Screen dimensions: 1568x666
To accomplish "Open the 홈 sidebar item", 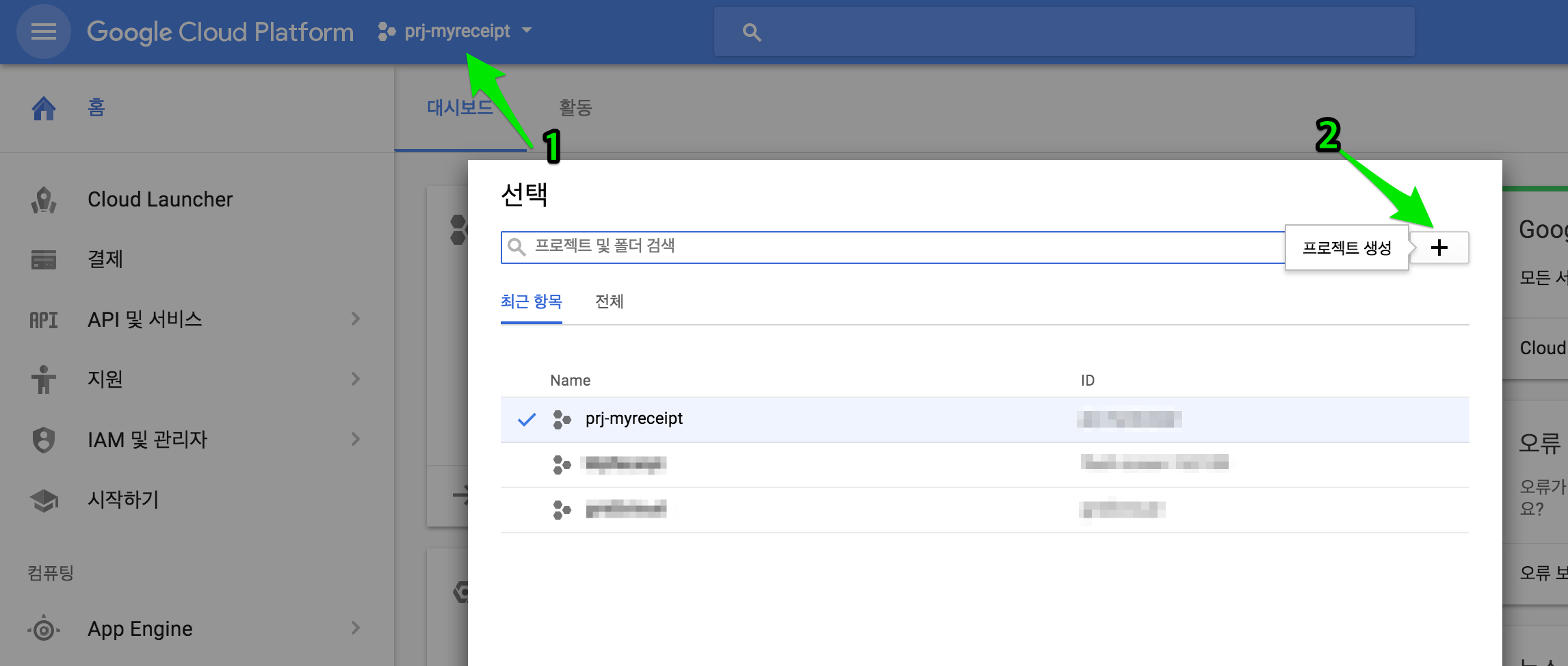I will click(x=96, y=107).
